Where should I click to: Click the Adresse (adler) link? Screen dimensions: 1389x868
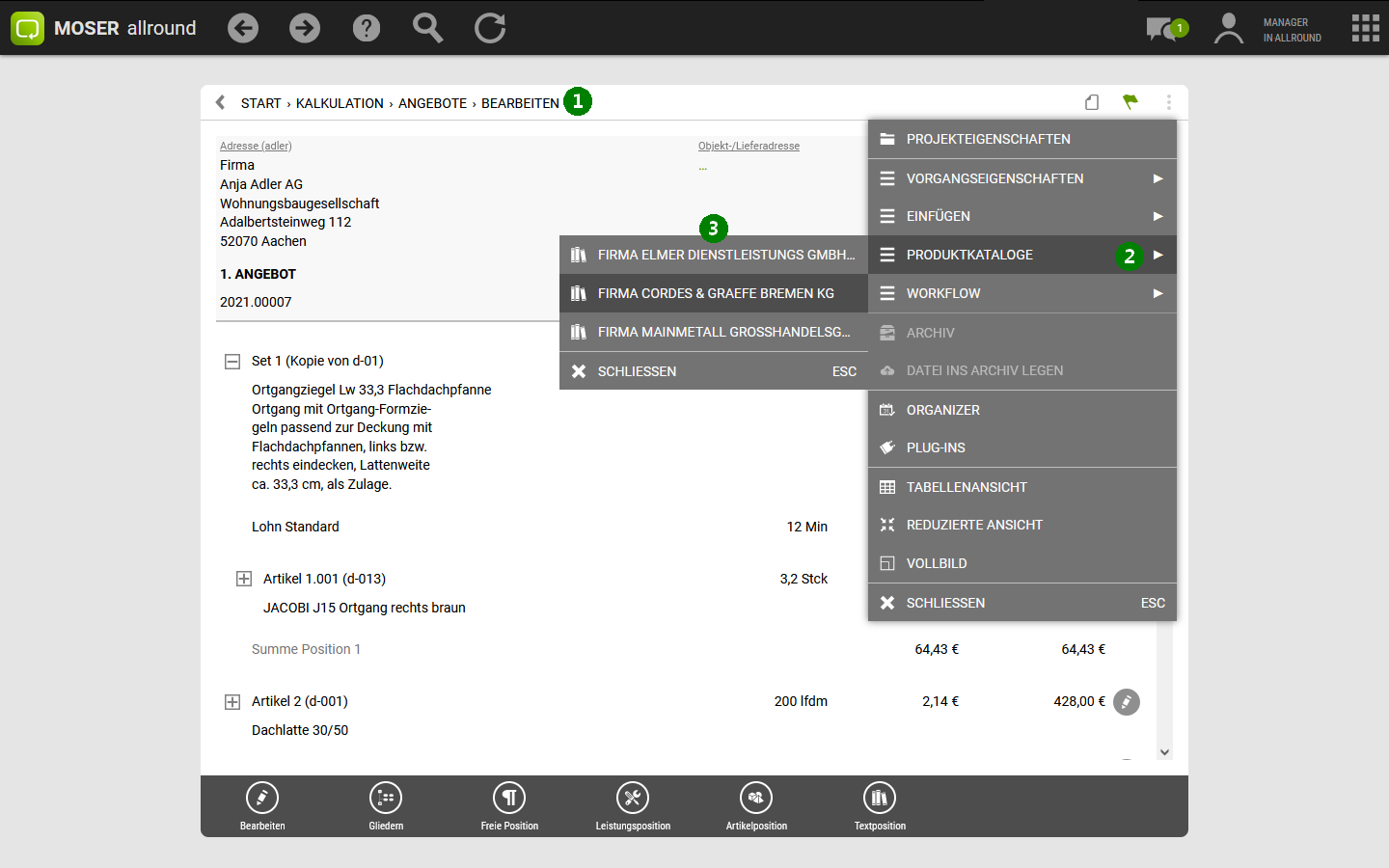click(256, 146)
